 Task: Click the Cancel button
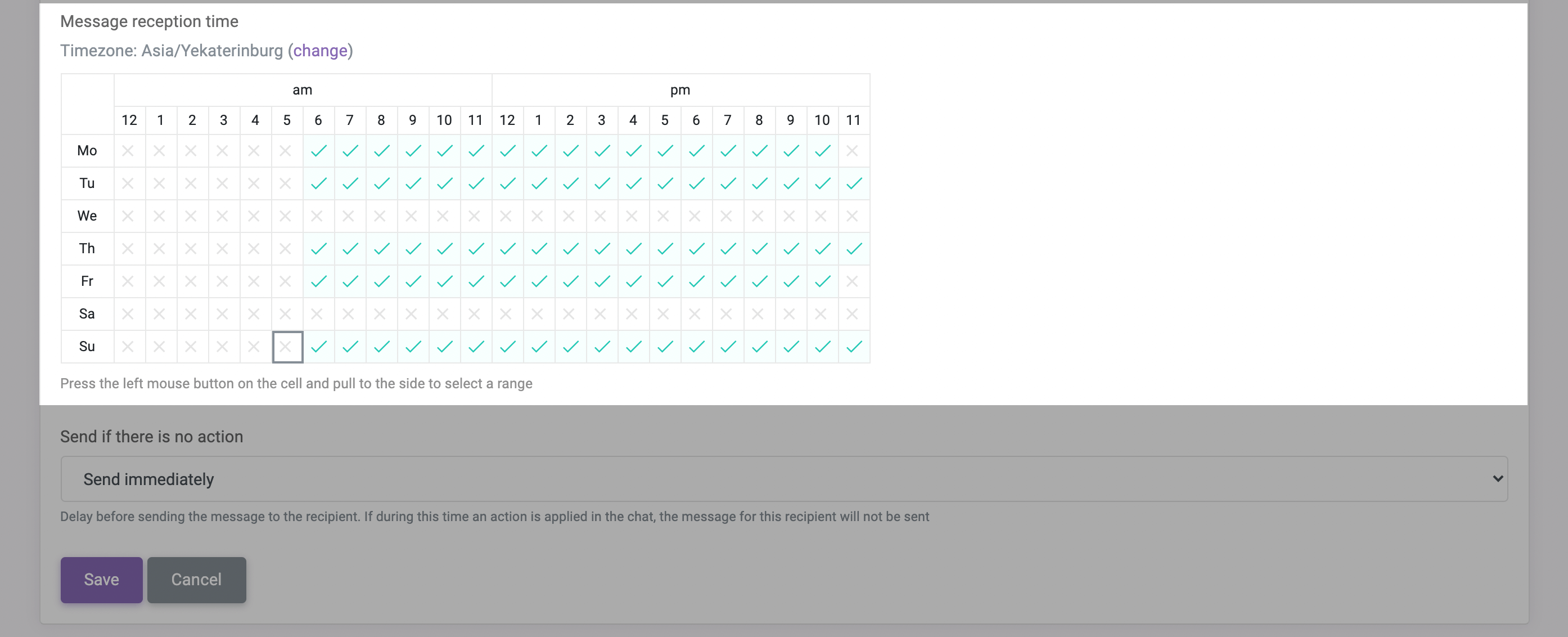[x=197, y=580]
